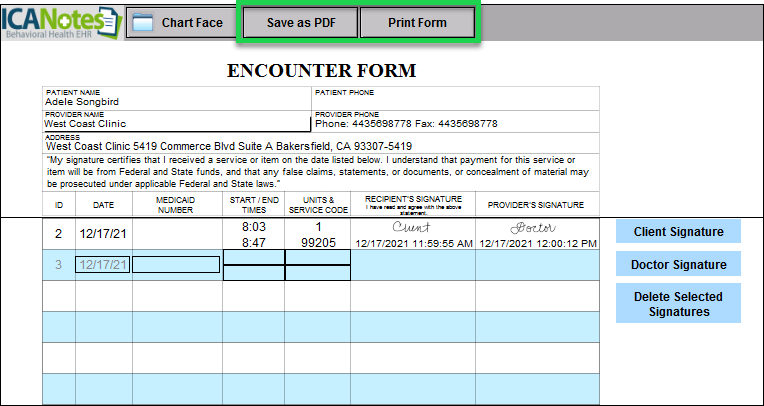This screenshot has width=764, height=406.
Task: Select the date field in row 3
Action: [x=103, y=265]
